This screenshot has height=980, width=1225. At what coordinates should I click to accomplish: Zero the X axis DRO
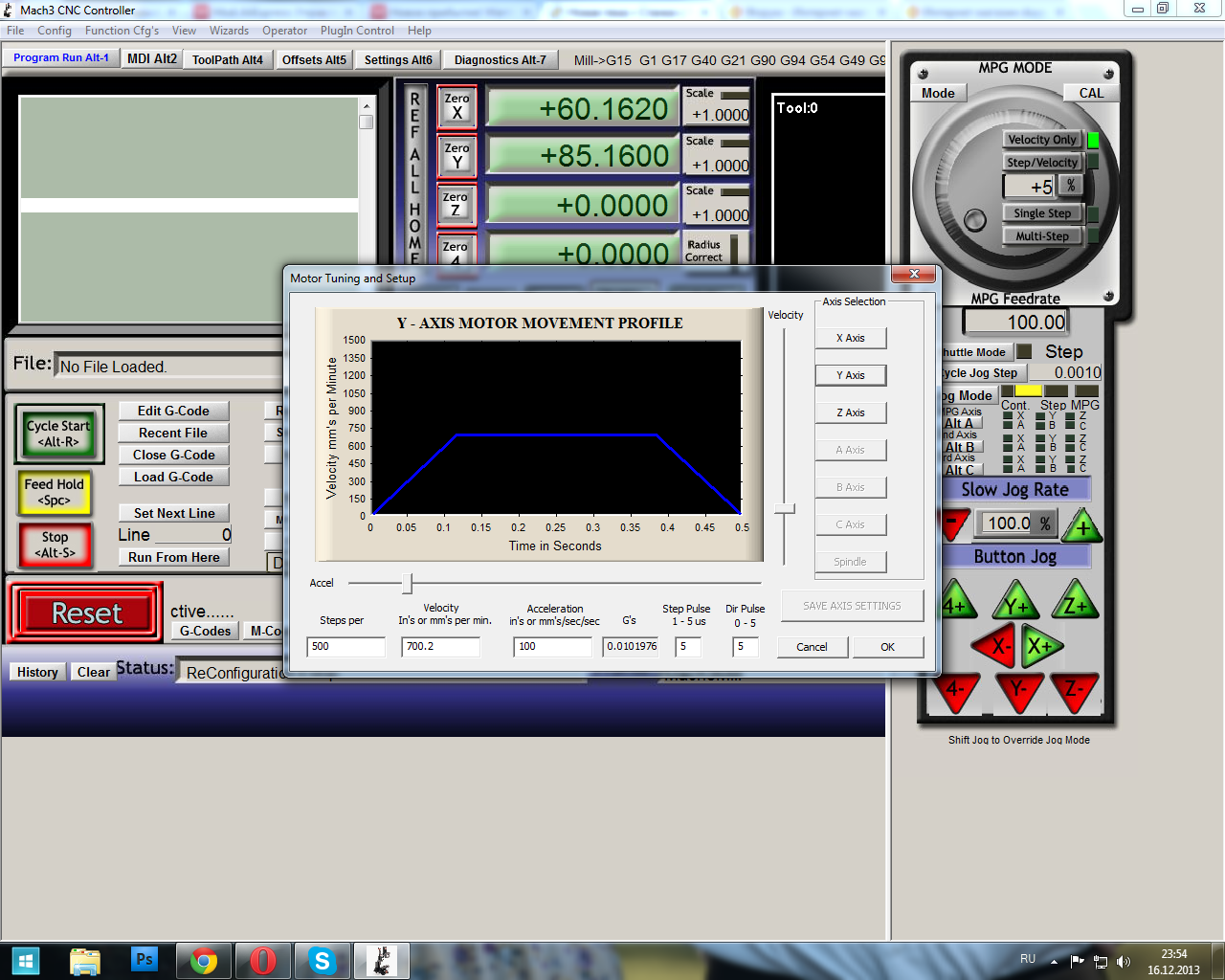[457, 106]
